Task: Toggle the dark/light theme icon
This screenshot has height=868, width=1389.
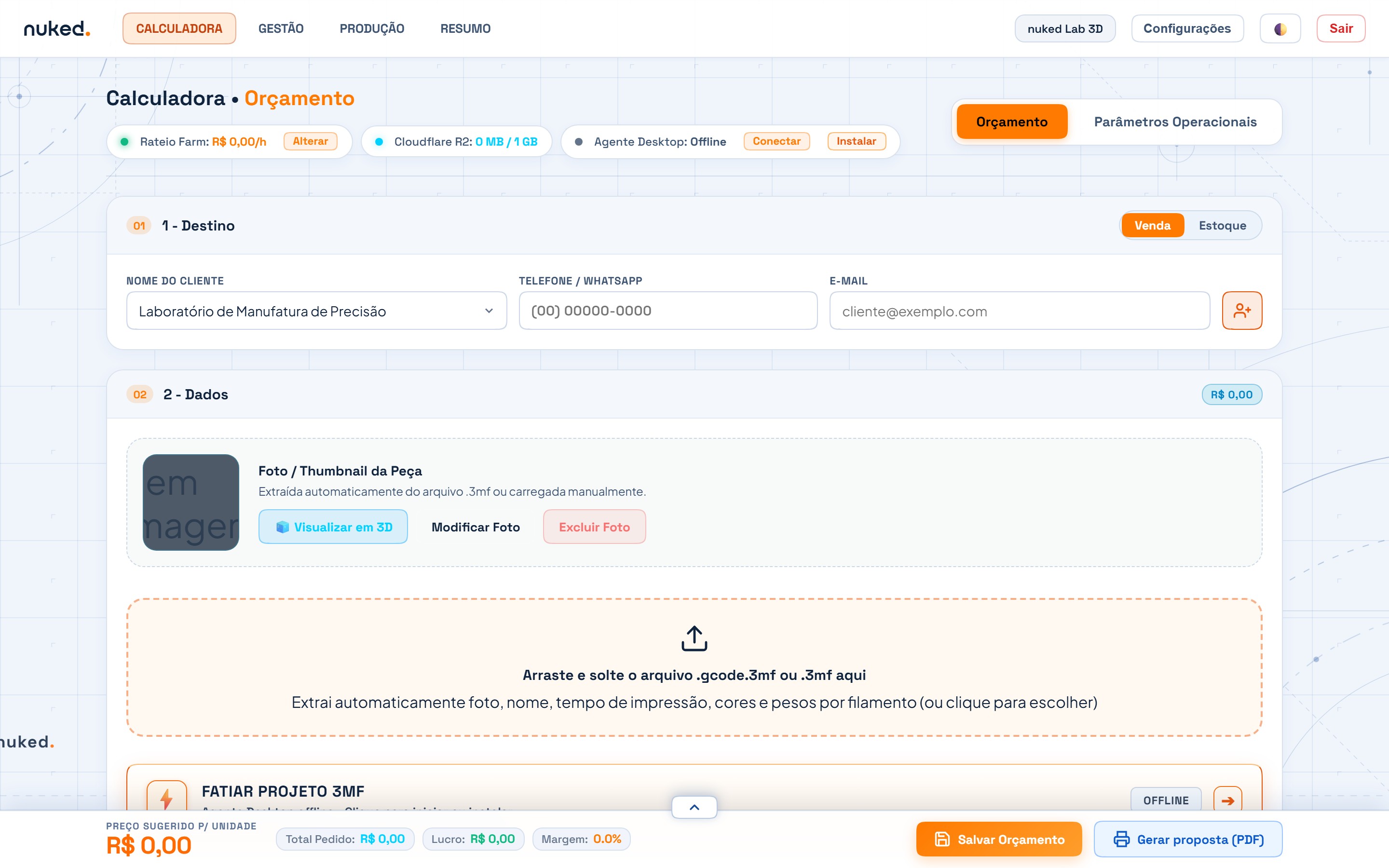Action: [1280, 29]
